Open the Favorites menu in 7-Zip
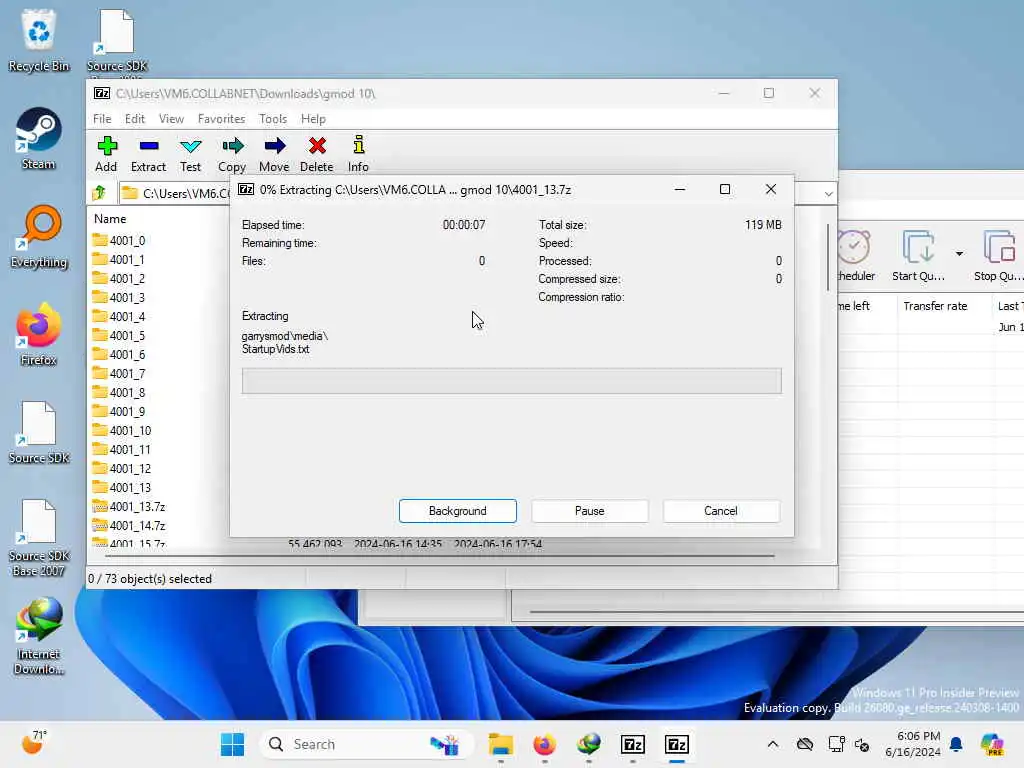The height and width of the screenshot is (768, 1024). 221,119
